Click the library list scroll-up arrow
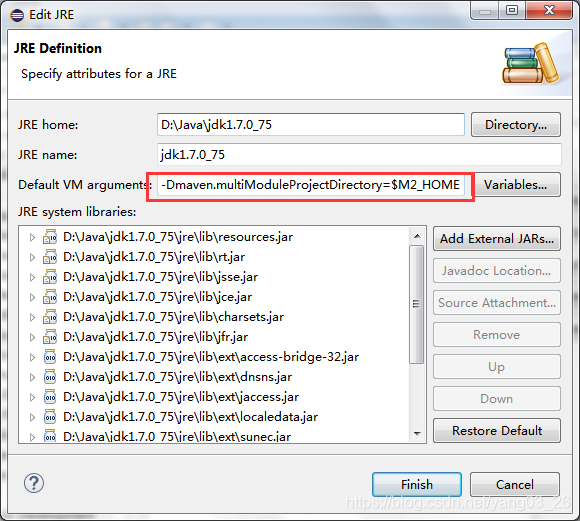580x521 pixels. 417,236
